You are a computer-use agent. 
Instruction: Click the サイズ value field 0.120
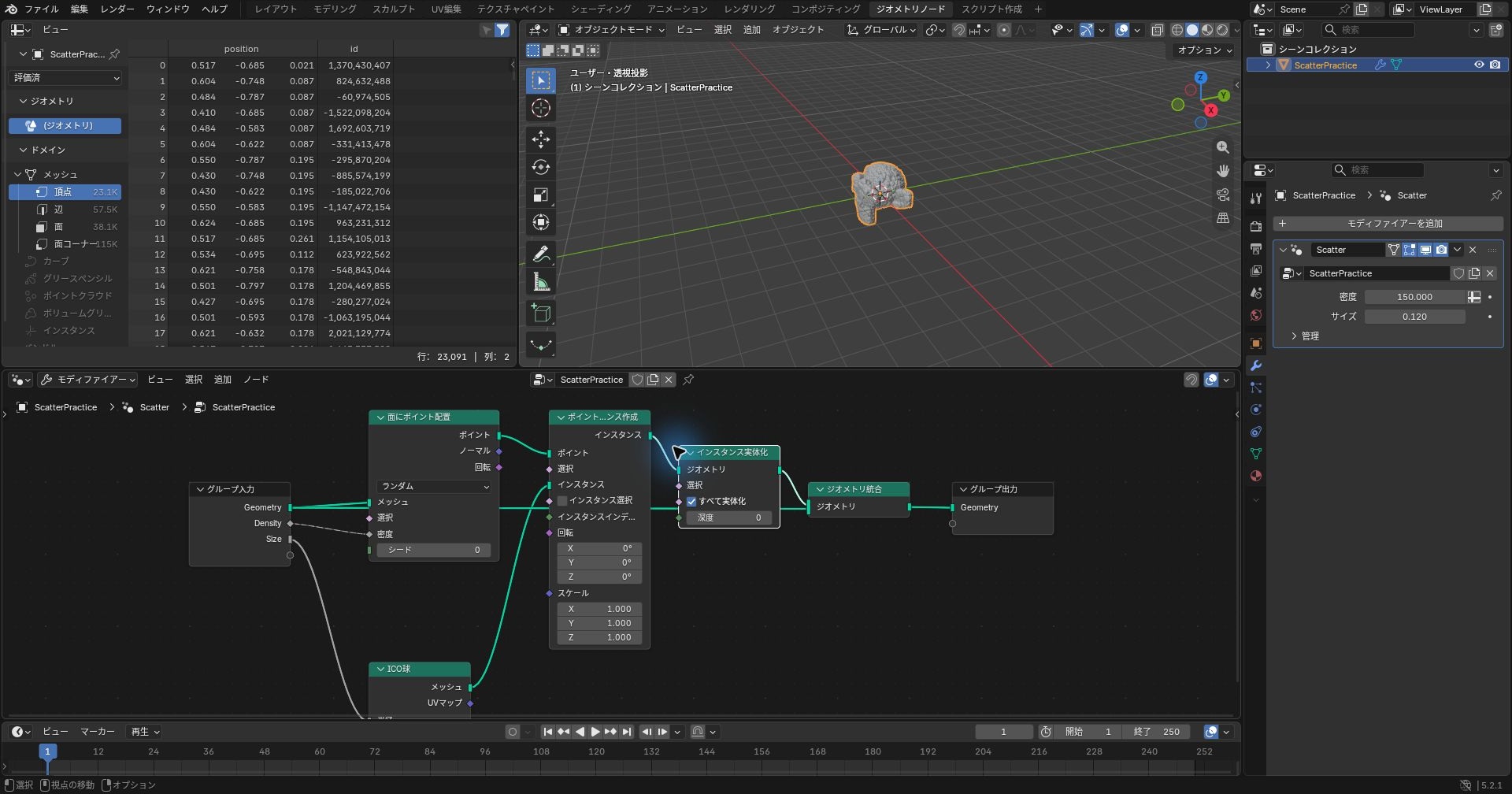click(1414, 317)
